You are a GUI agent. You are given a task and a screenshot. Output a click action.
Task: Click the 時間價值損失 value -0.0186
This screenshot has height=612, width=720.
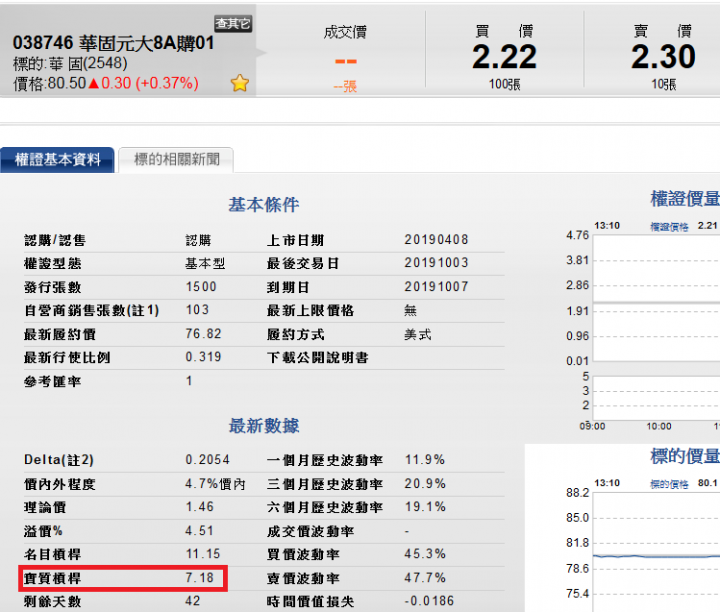pos(429,601)
